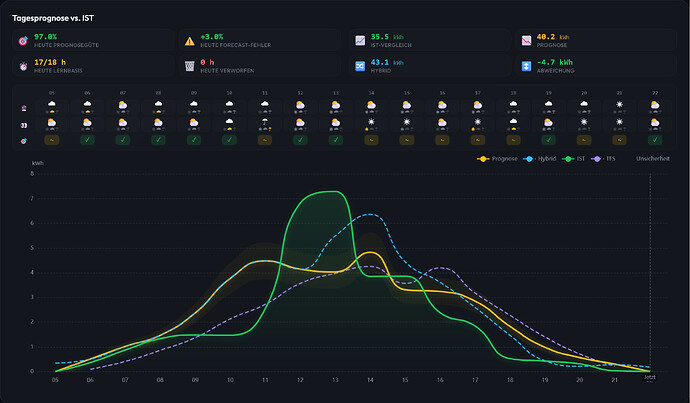Toggle the IST series in chart legend
Viewport: 690px width, 403px height.
click(x=573, y=159)
